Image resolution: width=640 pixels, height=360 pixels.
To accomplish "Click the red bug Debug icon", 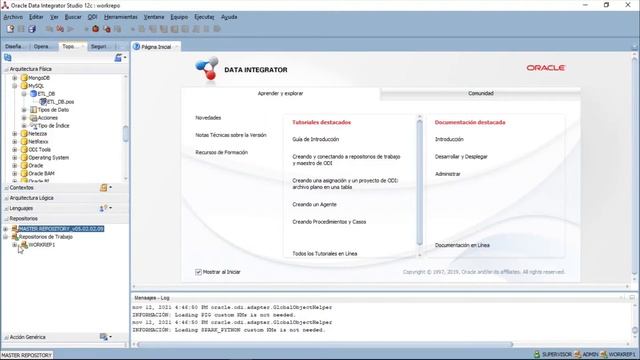I will [x=96, y=29].
